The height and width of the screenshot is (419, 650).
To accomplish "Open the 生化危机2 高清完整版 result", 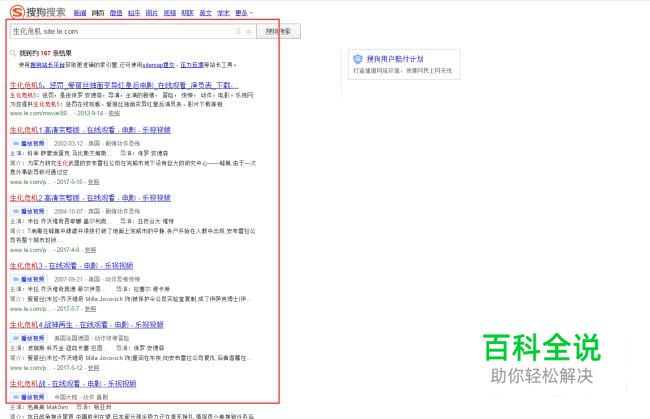I will [x=90, y=198].
